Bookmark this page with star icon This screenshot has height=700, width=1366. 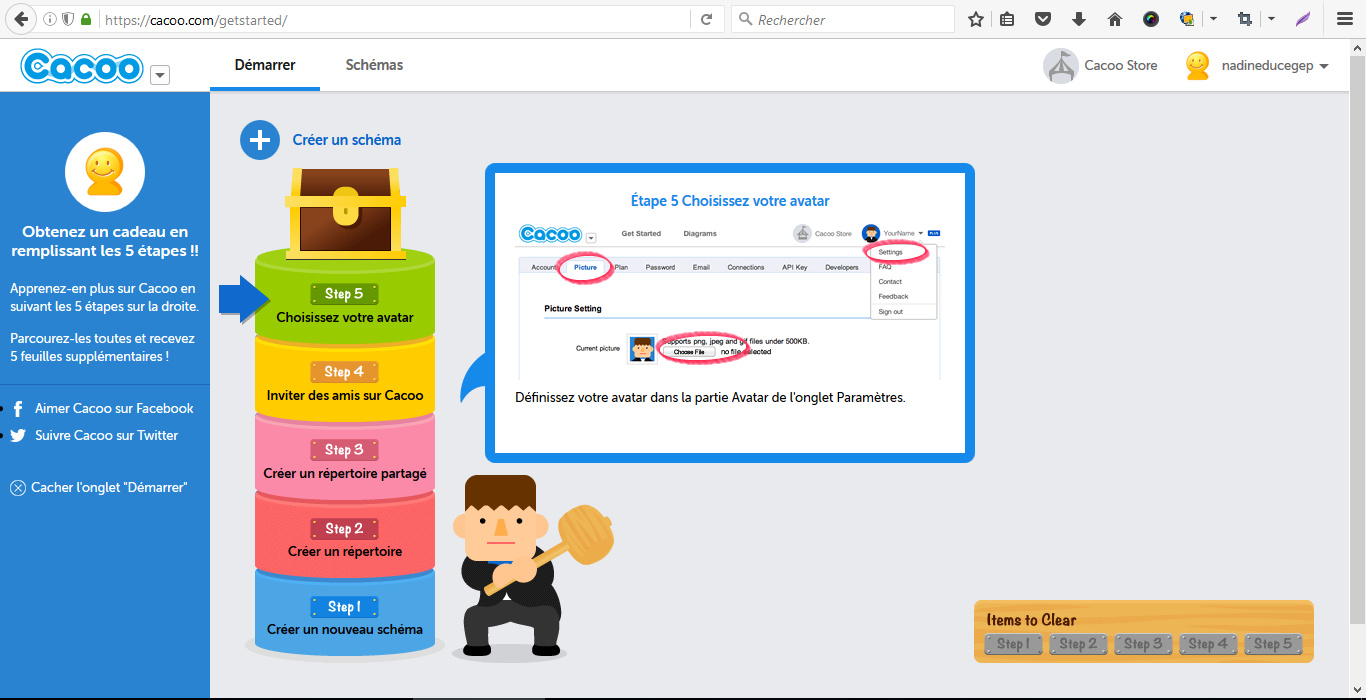(976, 19)
